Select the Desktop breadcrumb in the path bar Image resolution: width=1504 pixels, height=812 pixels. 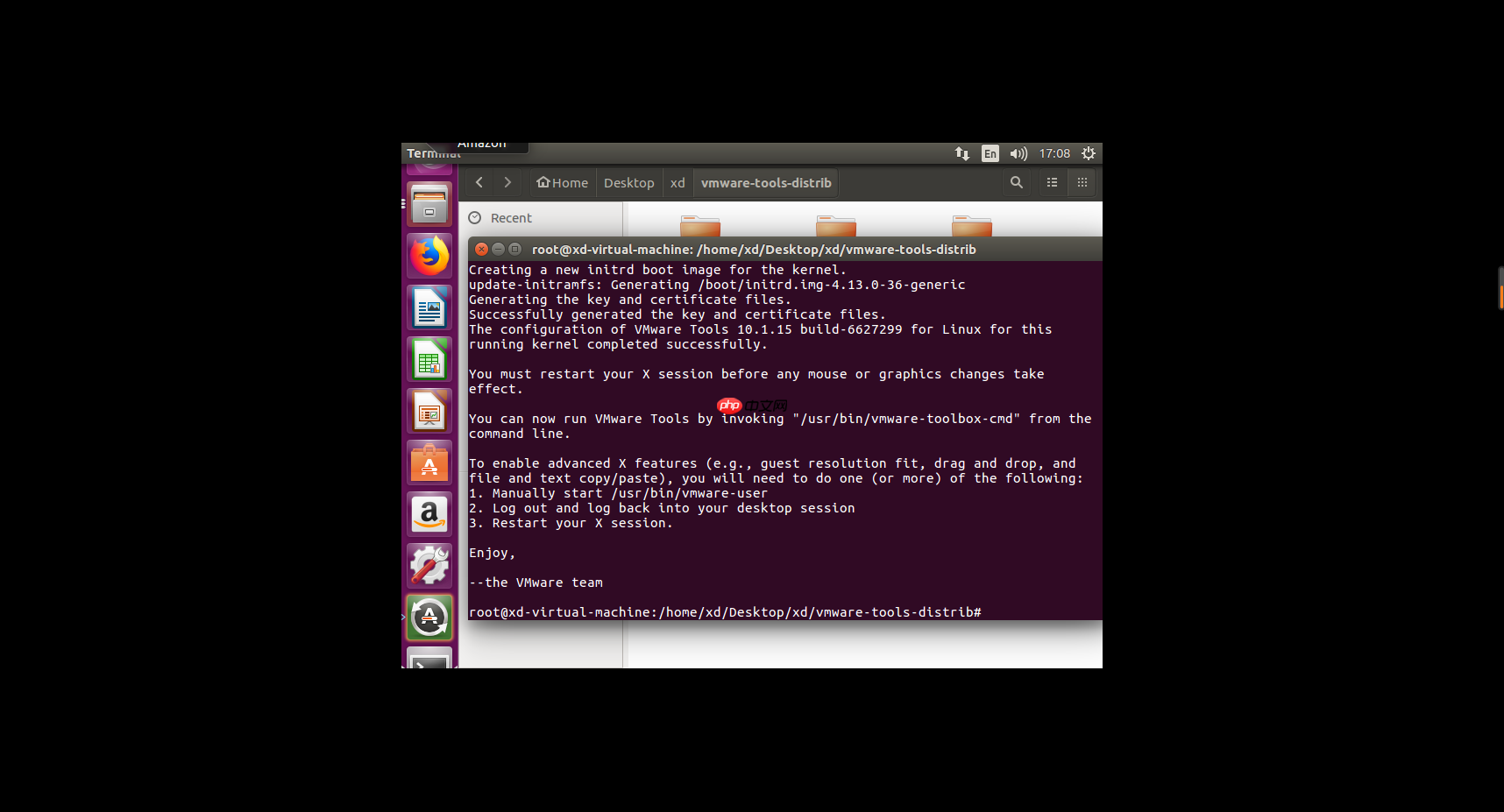628,182
